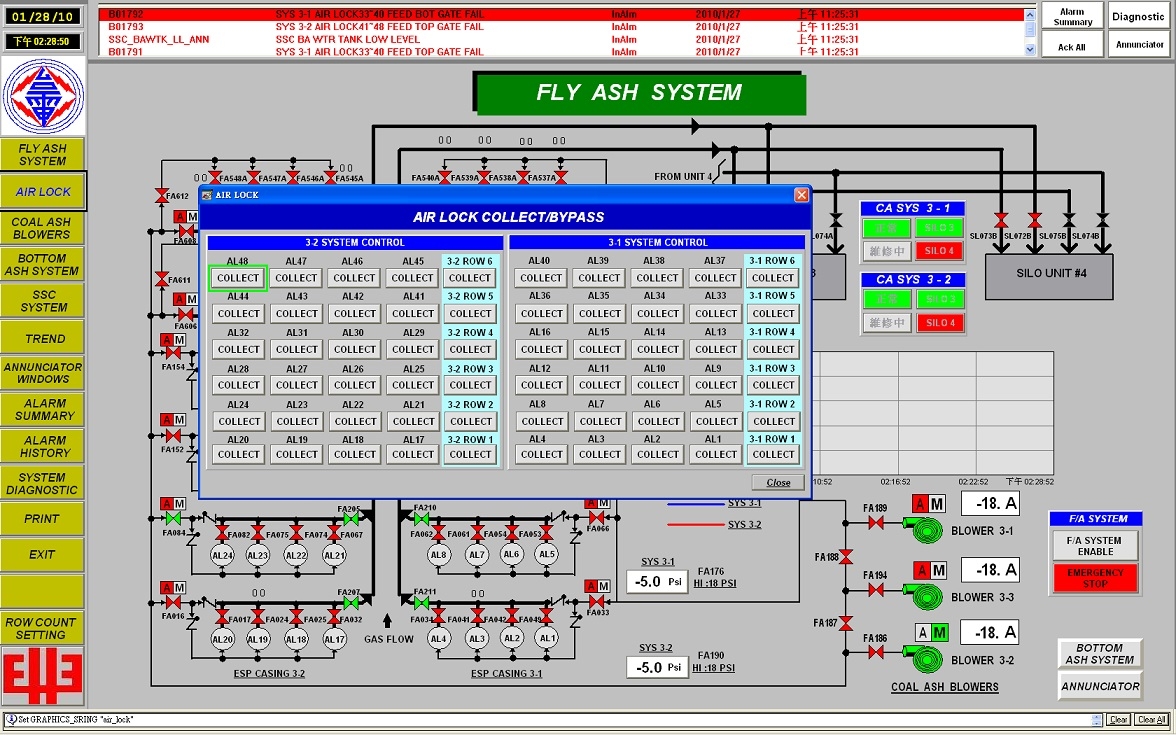Click valve FA611 symbol
The image size is (1176, 735).
(x=161, y=279)
